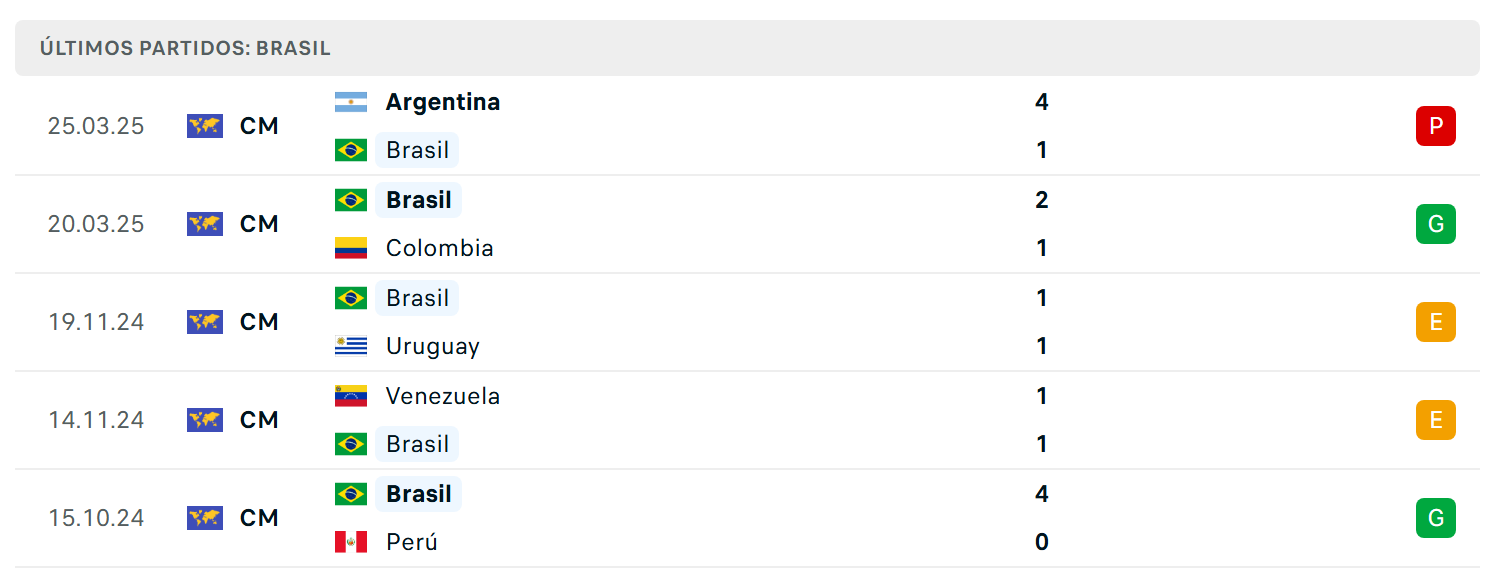Screen dimensions: 1491x582
Task: Click the Colombia flag icon
Action: pos(351,248)
